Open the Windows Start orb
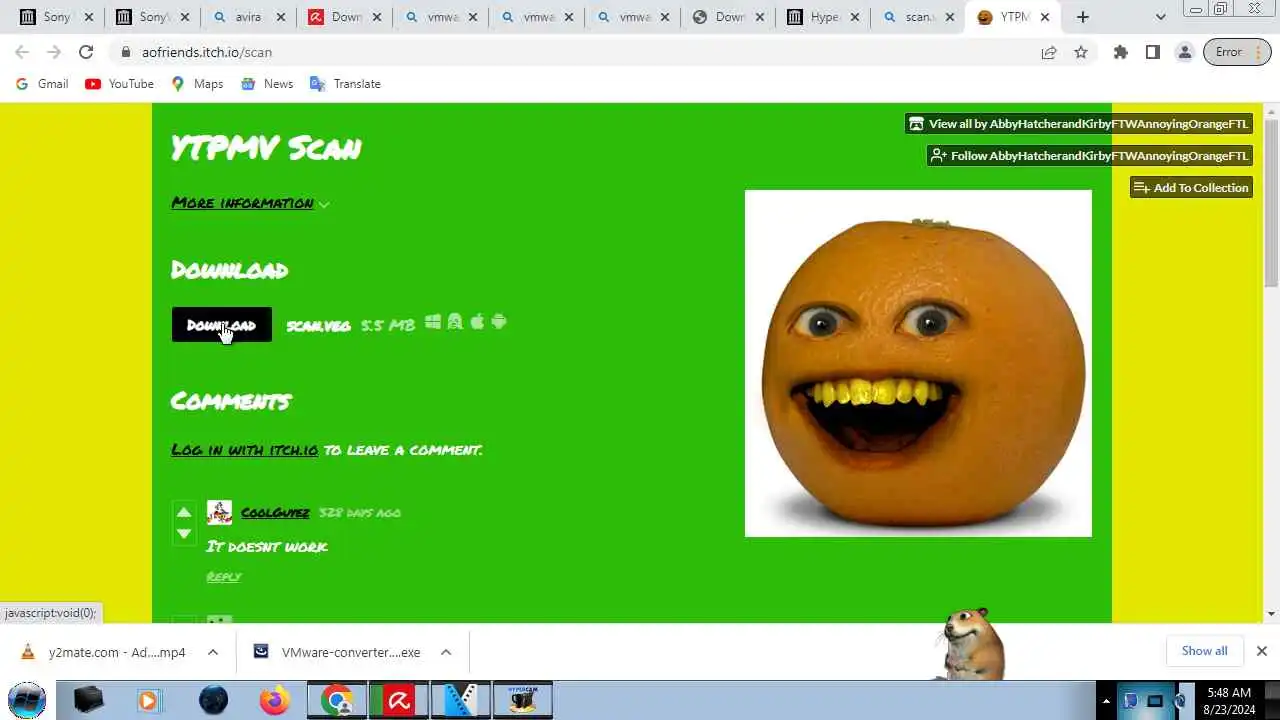 tap(27, 700)
